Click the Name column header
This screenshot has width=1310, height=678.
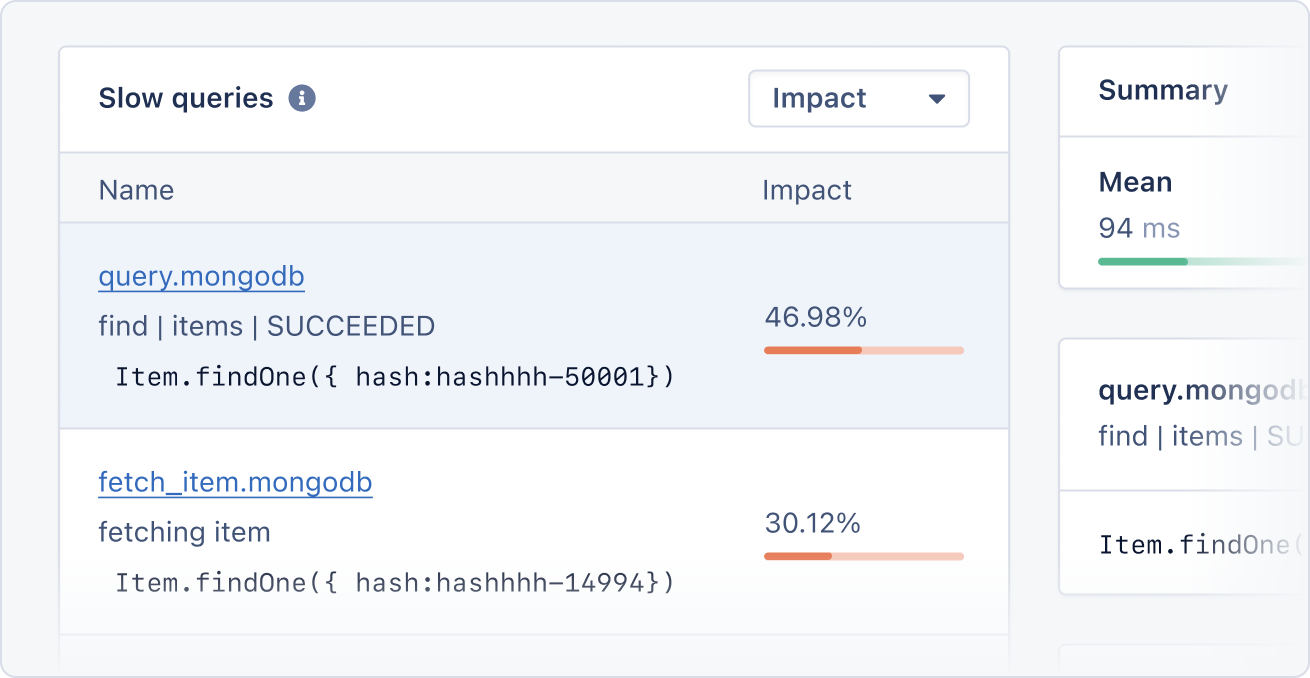pos(136,190)
